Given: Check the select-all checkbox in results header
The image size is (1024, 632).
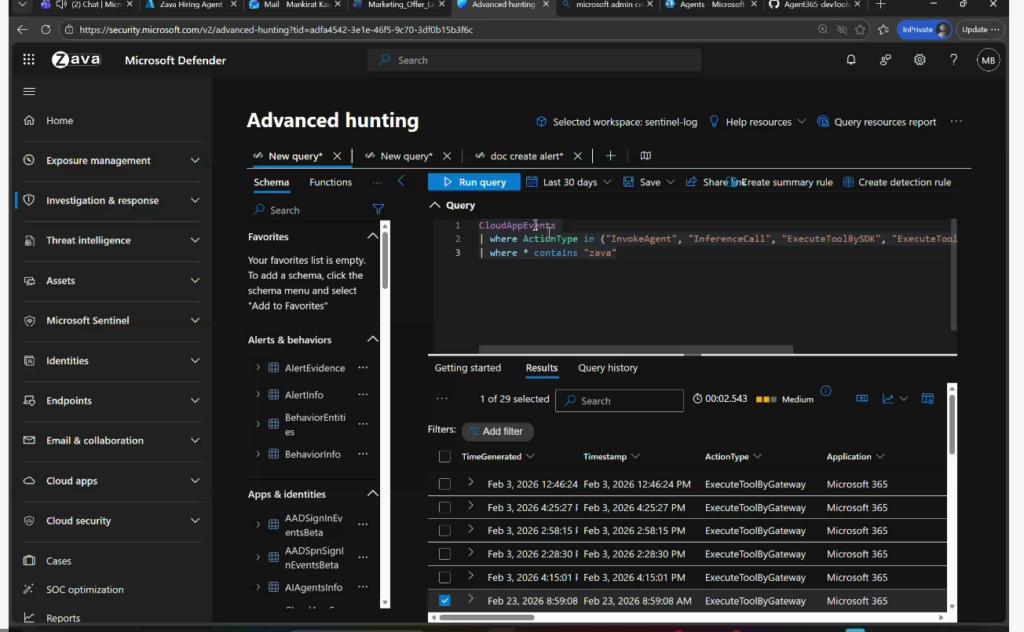Looking at the screenshot, I should (x=445, y=457).
